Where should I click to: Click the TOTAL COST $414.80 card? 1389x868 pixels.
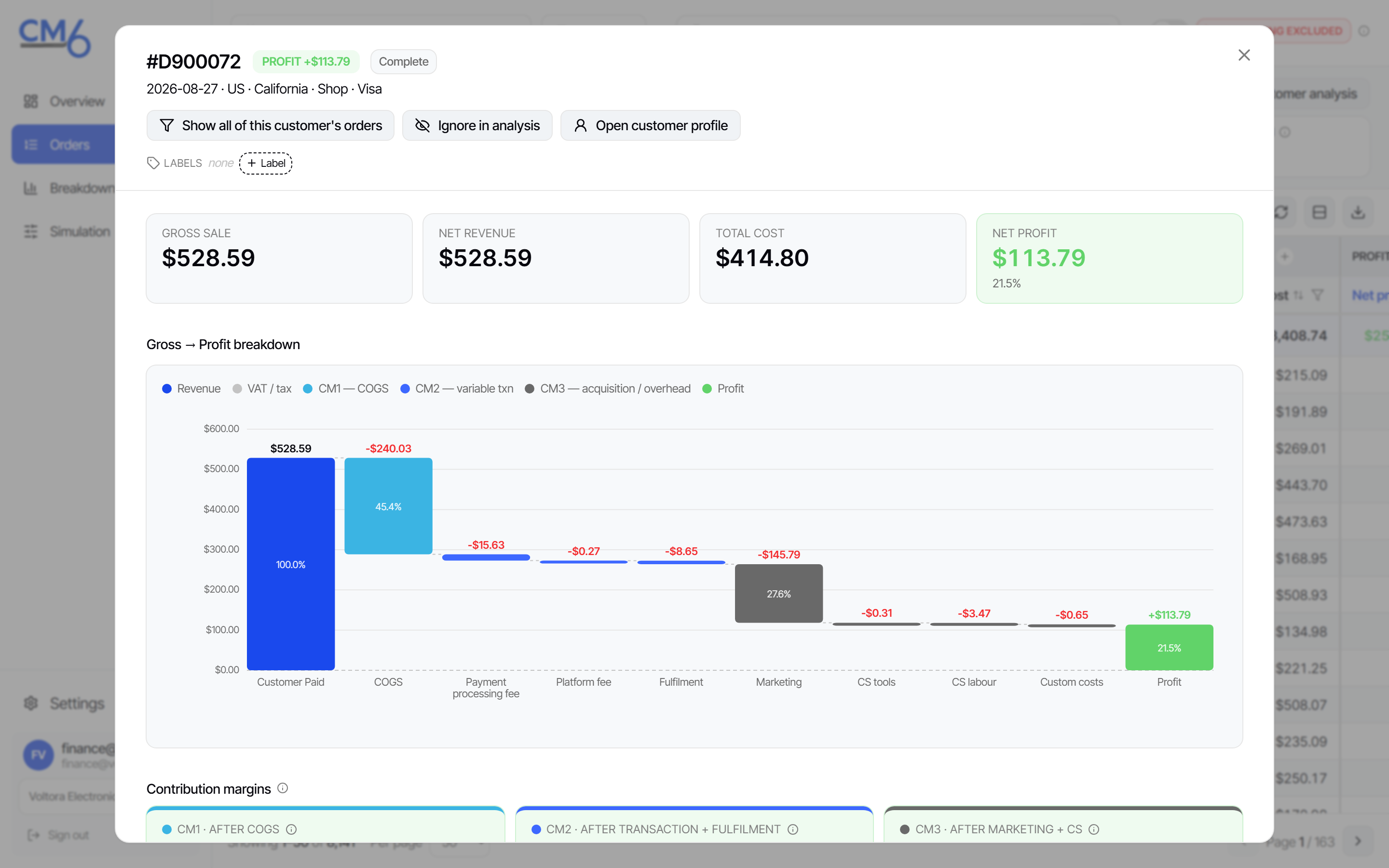click(832, 258)
